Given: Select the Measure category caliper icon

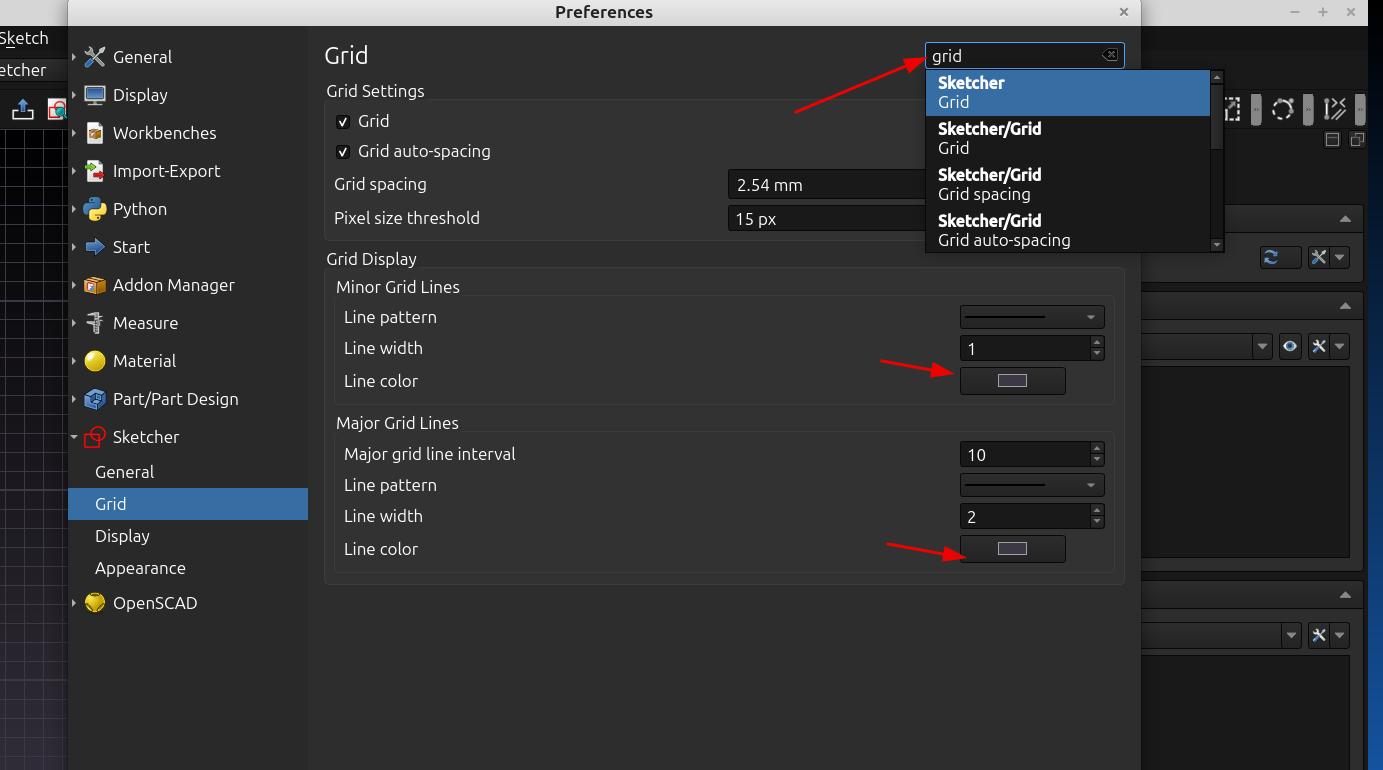Looking at the screenshot, I should (x=95, y=323).
